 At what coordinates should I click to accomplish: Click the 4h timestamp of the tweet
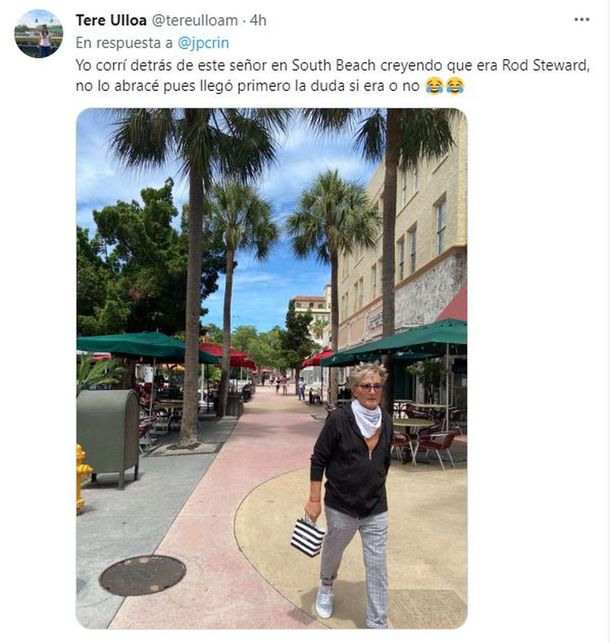(x=258, y=20)
